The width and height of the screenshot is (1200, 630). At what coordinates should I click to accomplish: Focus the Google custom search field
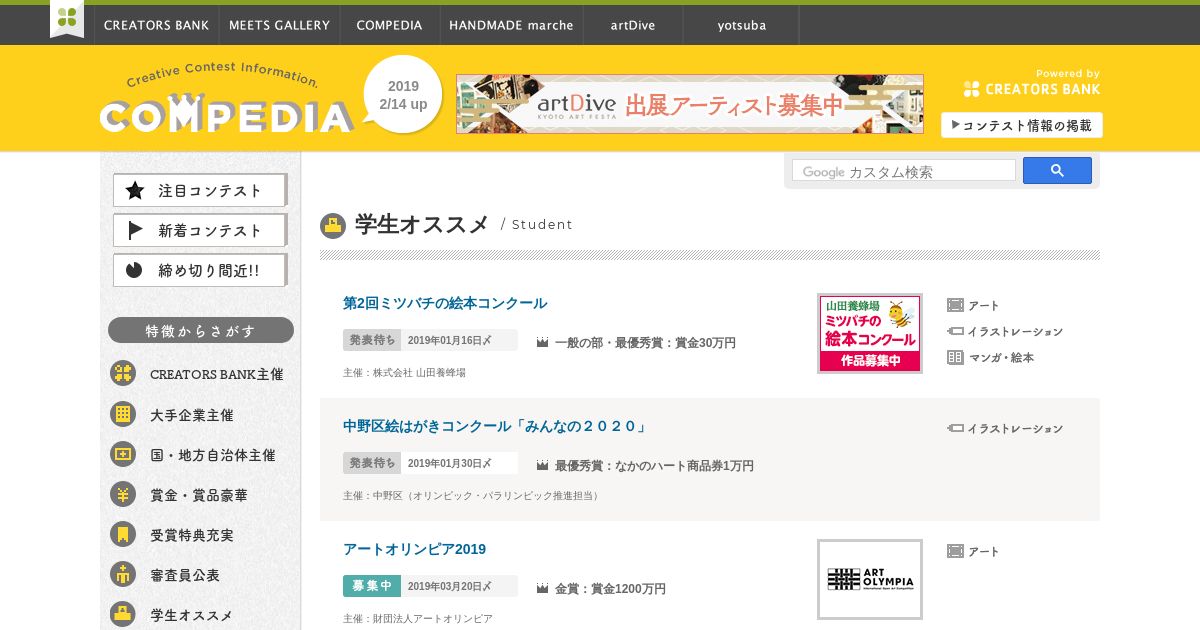904,171
